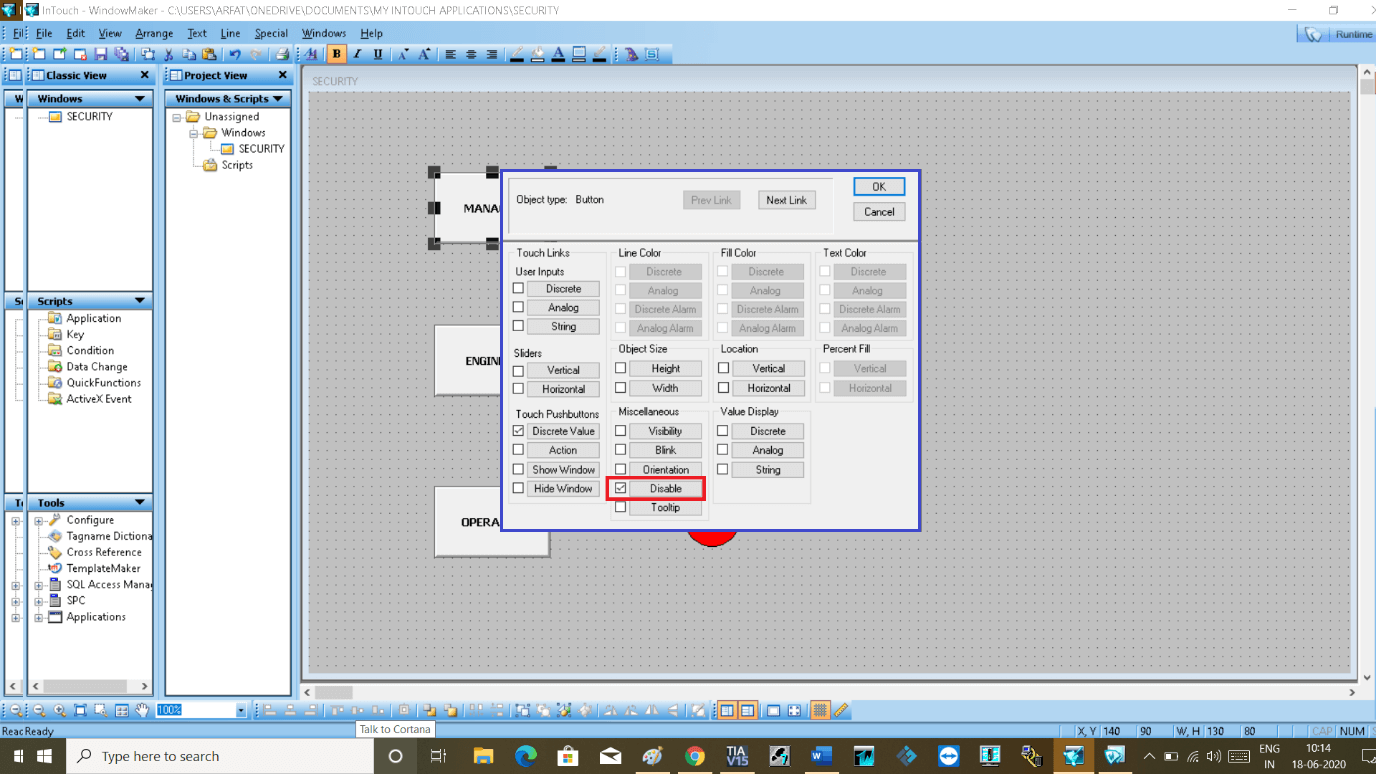Click the OK button in dialog
The width and height of the screenshot is (1376, 774).
click(x=879, y=187)
